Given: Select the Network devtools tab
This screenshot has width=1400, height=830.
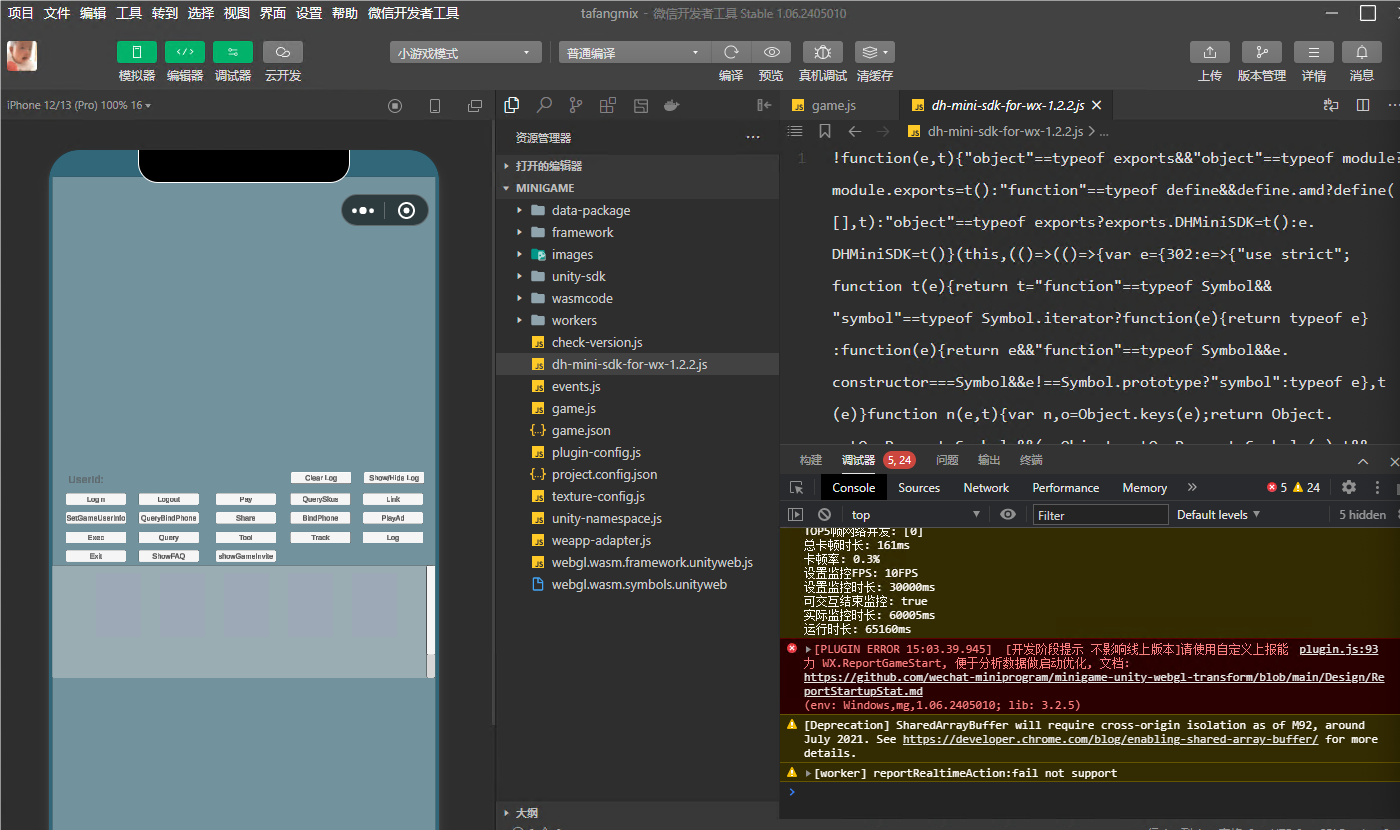Looking at the screenshot, I should [986, 488].
